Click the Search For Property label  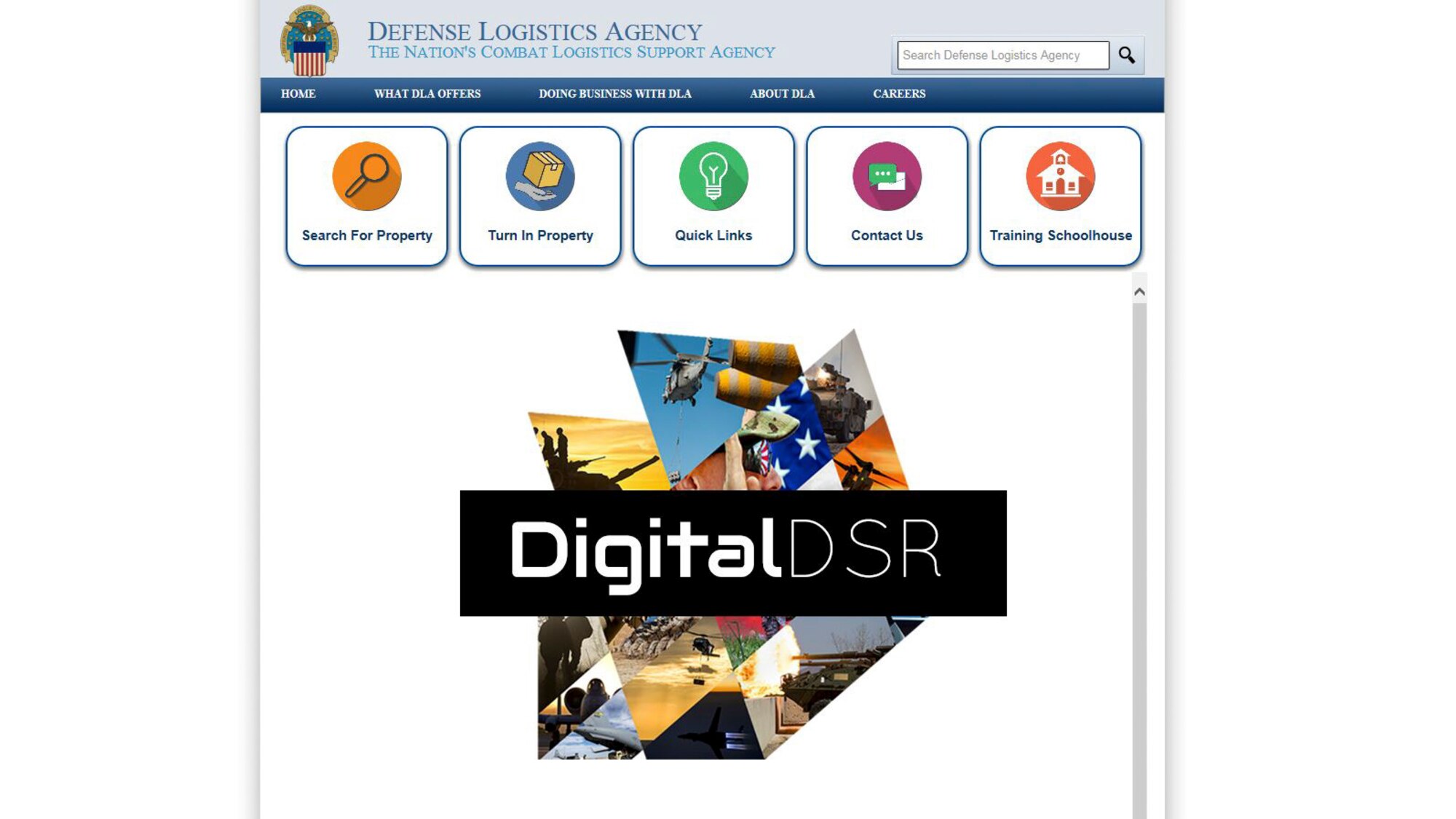[367, 236]
